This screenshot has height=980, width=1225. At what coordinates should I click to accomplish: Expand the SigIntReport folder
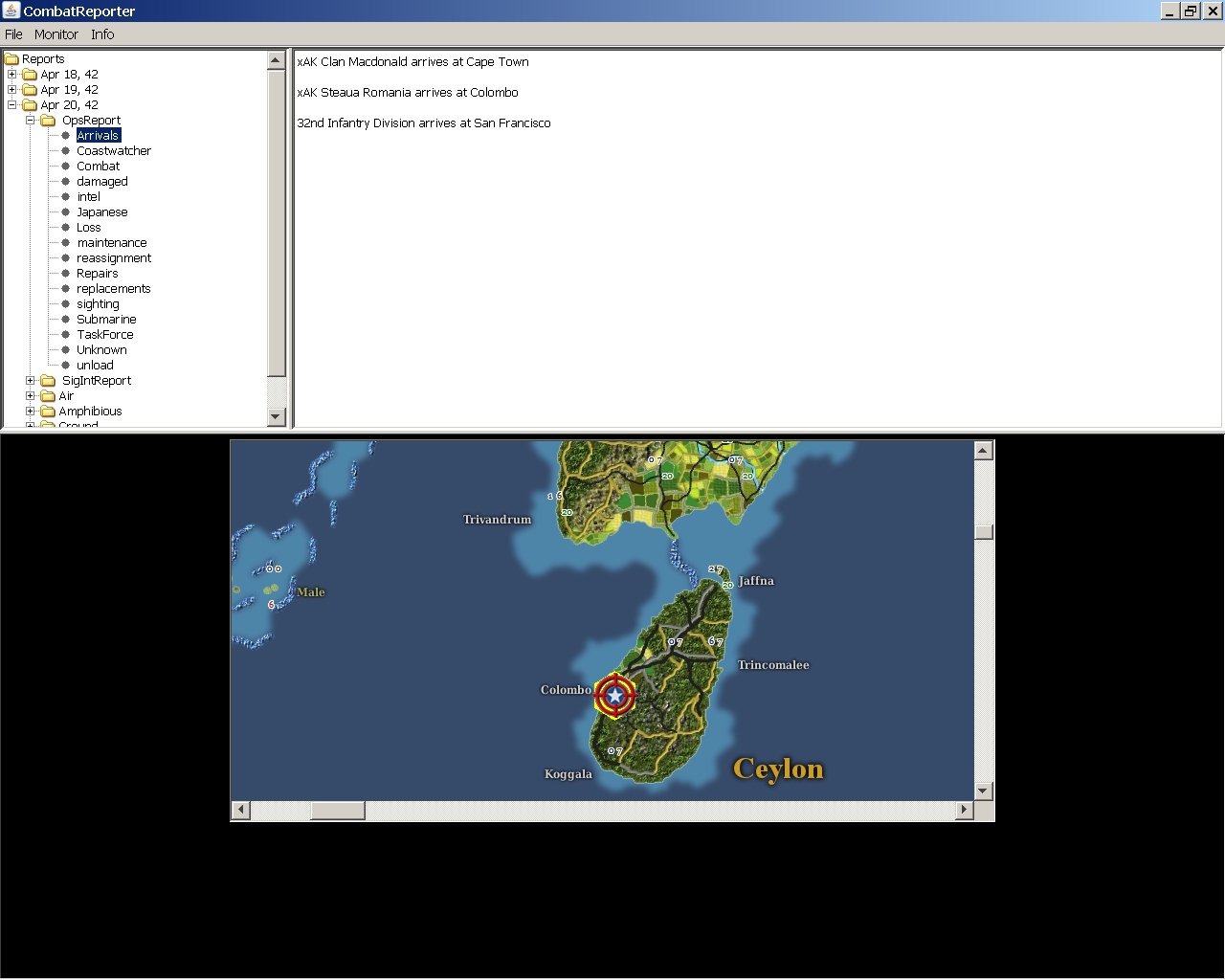click(x=30, y=381)
